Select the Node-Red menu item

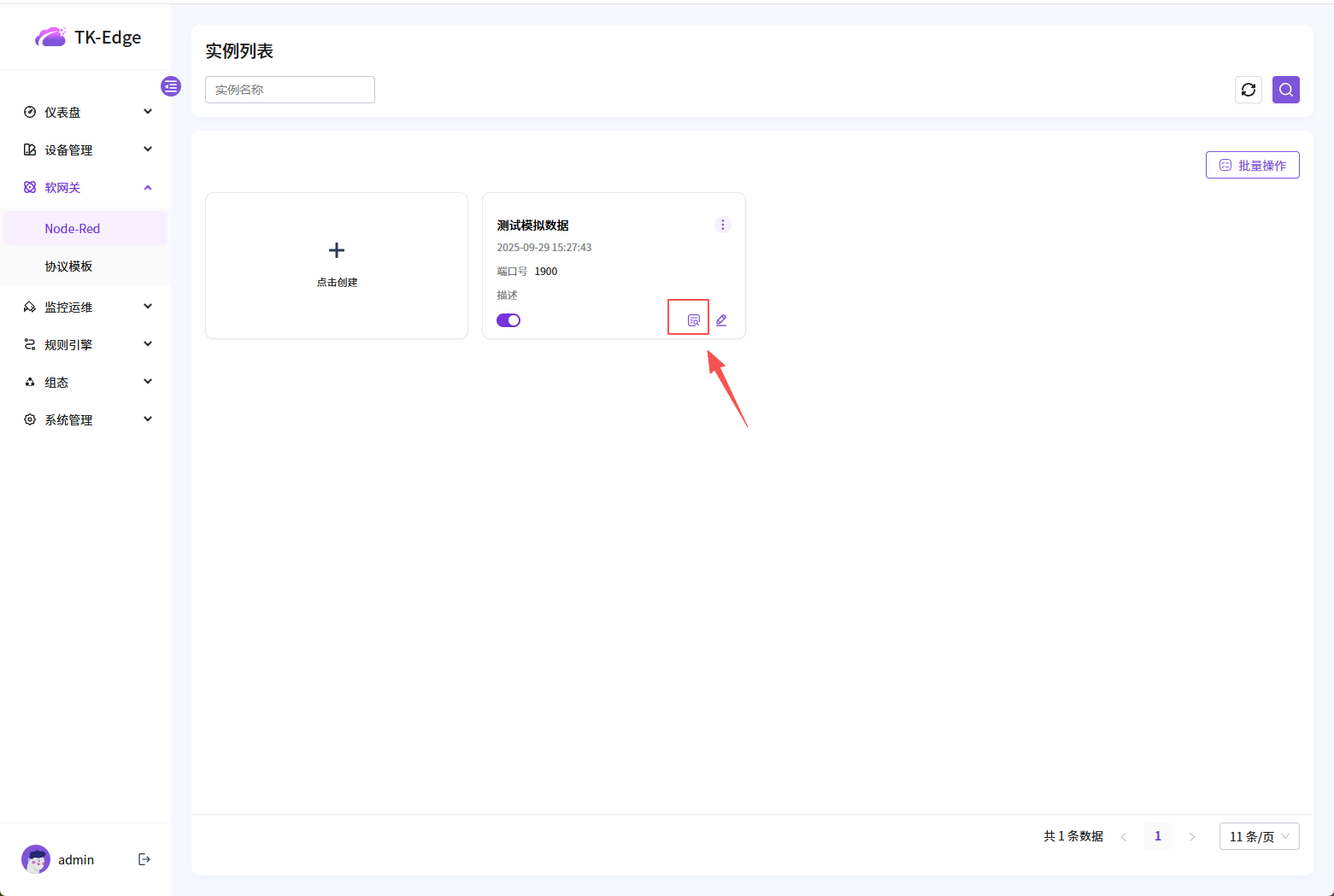coord(73,229)
